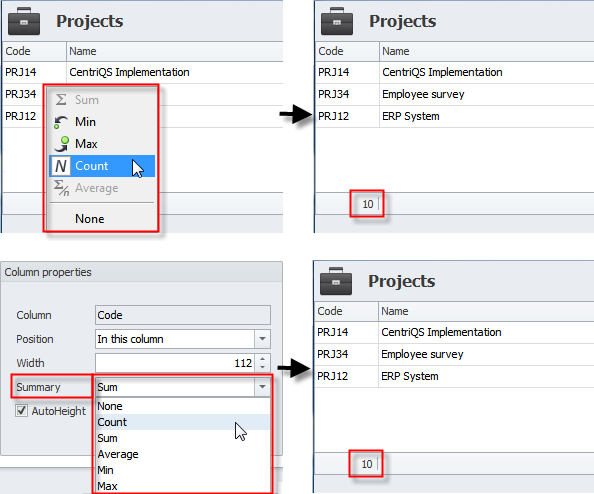Click the Projects briefcase icon at top left
The image size is (594, 494).
click(x=24, y=21)
